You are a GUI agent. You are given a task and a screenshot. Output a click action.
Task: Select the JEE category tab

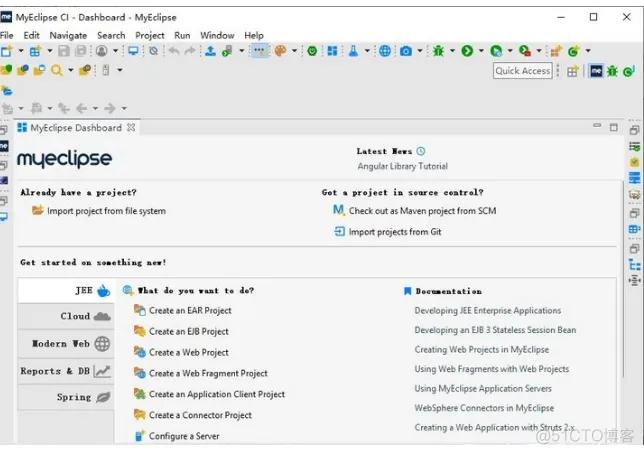66,290
